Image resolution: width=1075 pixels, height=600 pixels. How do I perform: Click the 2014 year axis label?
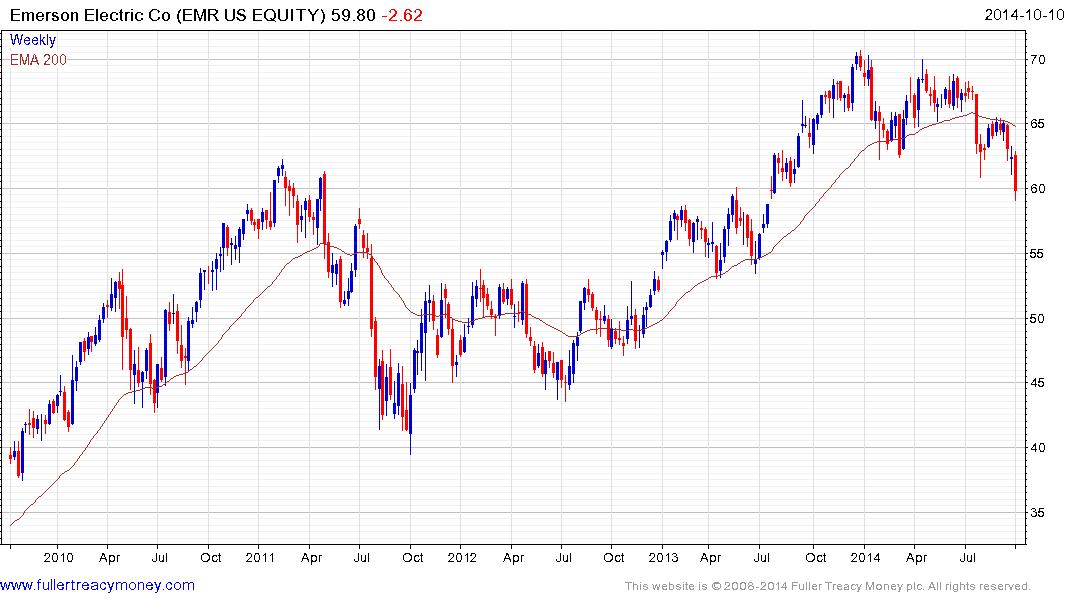pos(865,557)
